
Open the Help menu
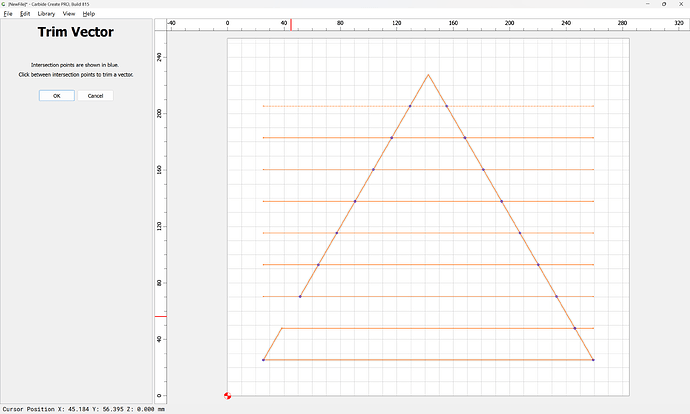89,14
